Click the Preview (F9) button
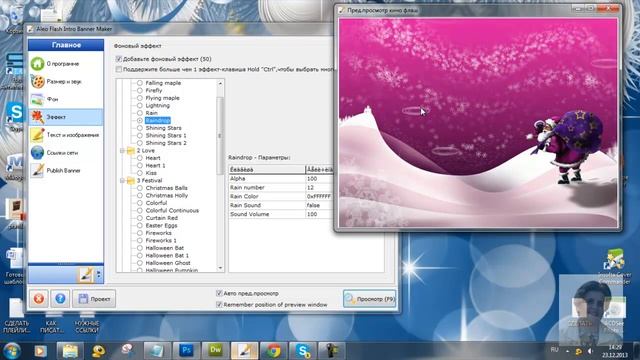The image size is (640, 360). 370,299
